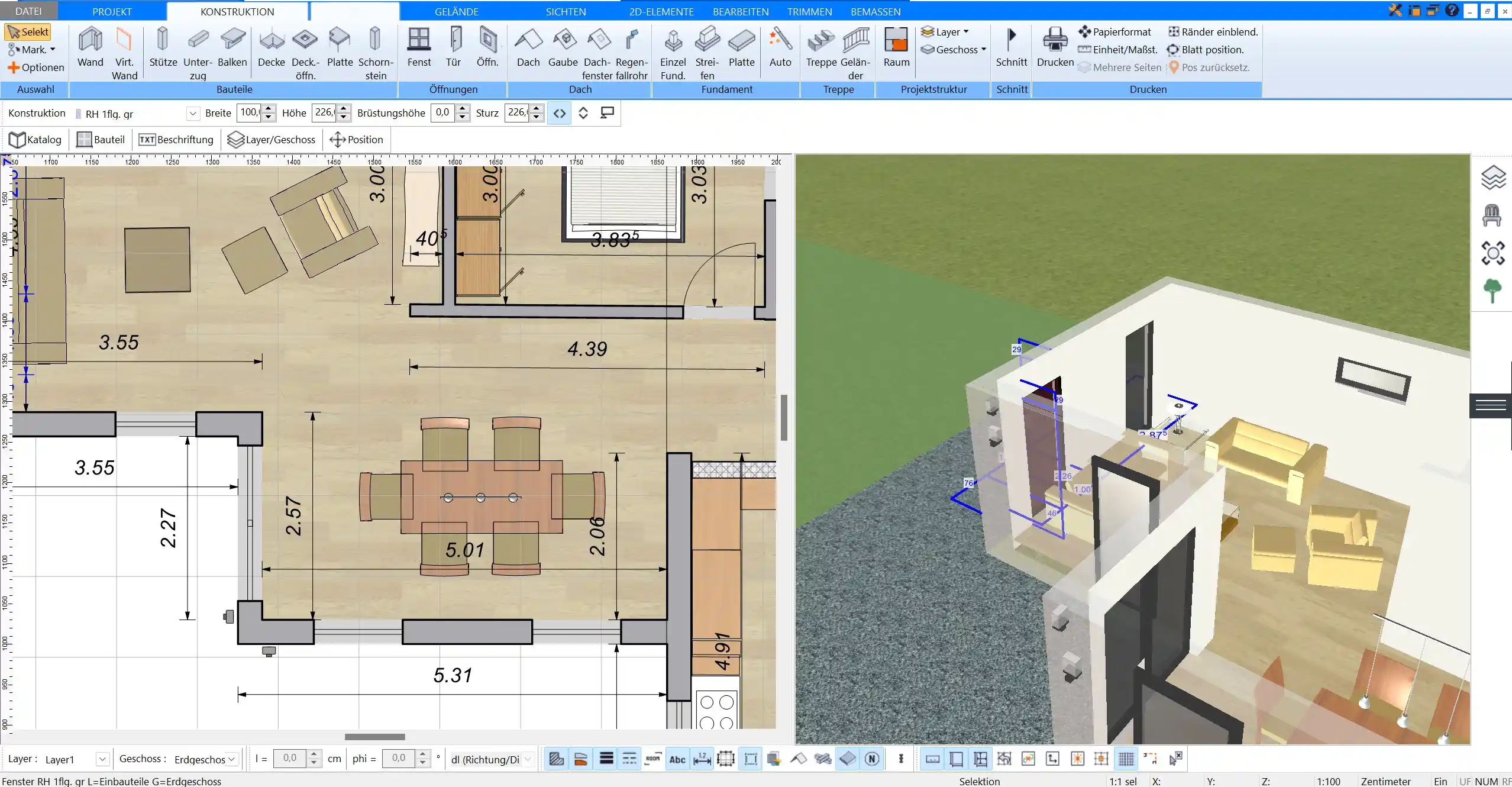Select the Einzelfundament tool
The image size is (1512, 787).
coord(673,53)
